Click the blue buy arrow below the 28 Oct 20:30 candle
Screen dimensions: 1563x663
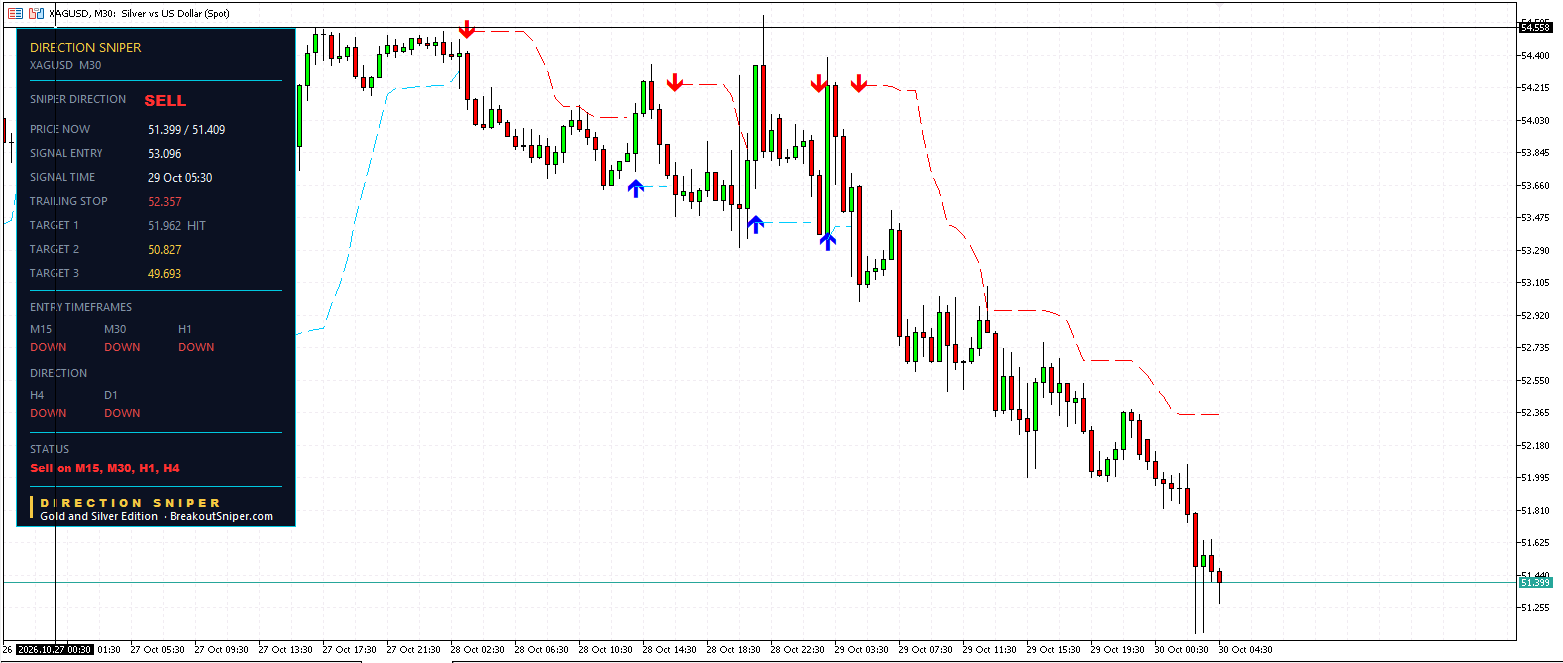pyautogui.click(x=755, y=224)
